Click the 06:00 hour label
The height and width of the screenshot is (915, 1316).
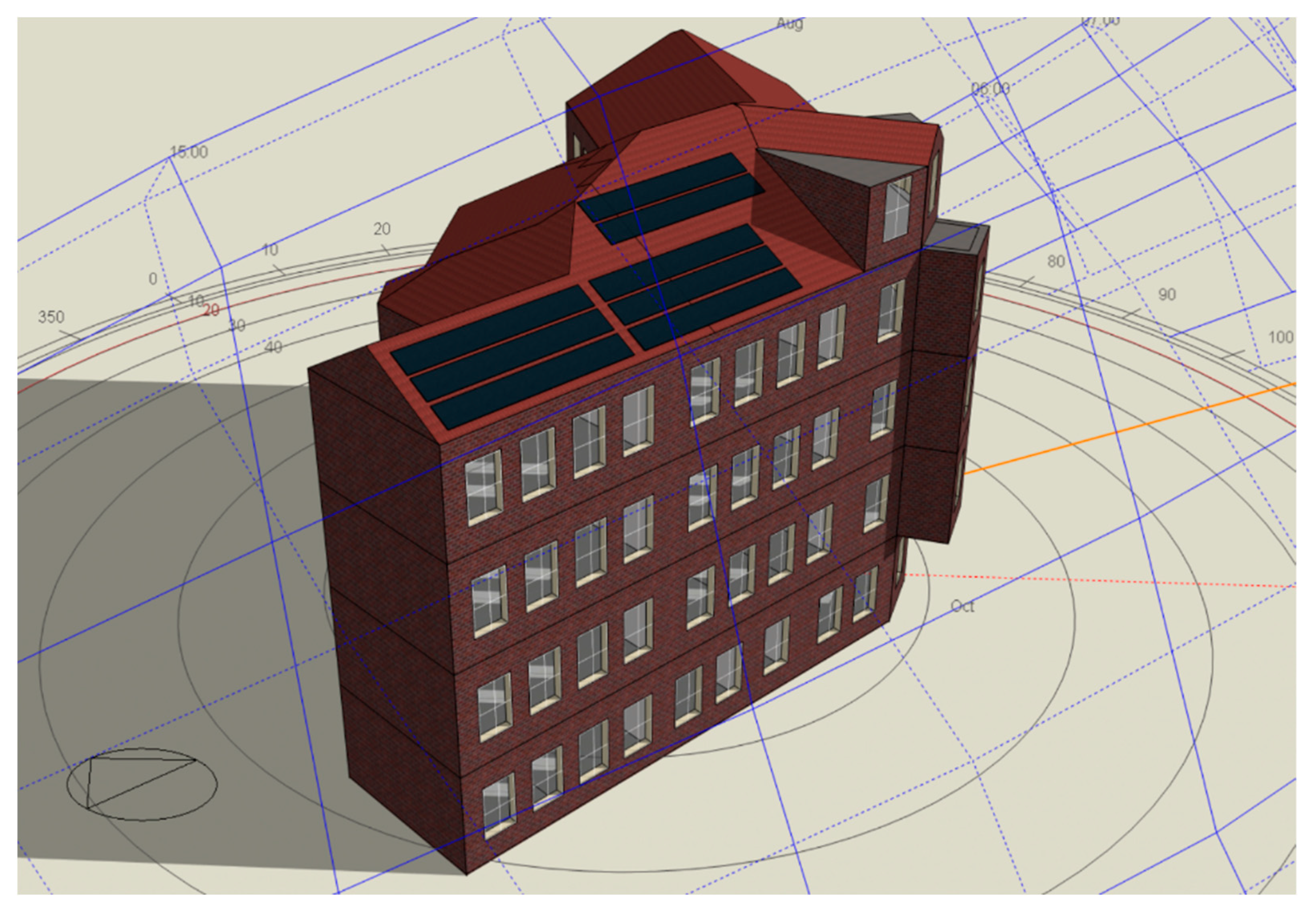pyautogui.click(x=990, y=89)
